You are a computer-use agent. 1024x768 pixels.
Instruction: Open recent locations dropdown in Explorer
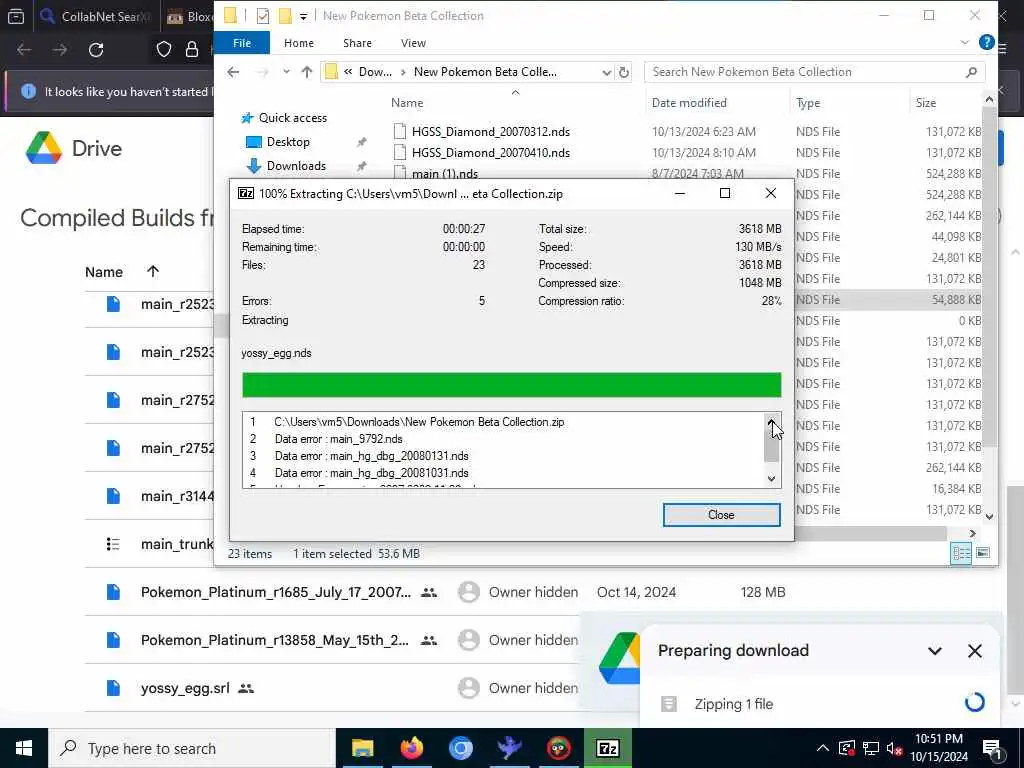[x=286, y=72]
